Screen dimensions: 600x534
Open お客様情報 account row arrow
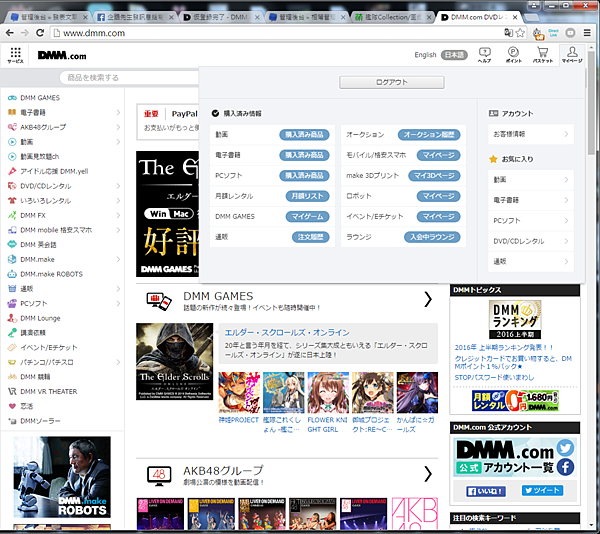566,134
